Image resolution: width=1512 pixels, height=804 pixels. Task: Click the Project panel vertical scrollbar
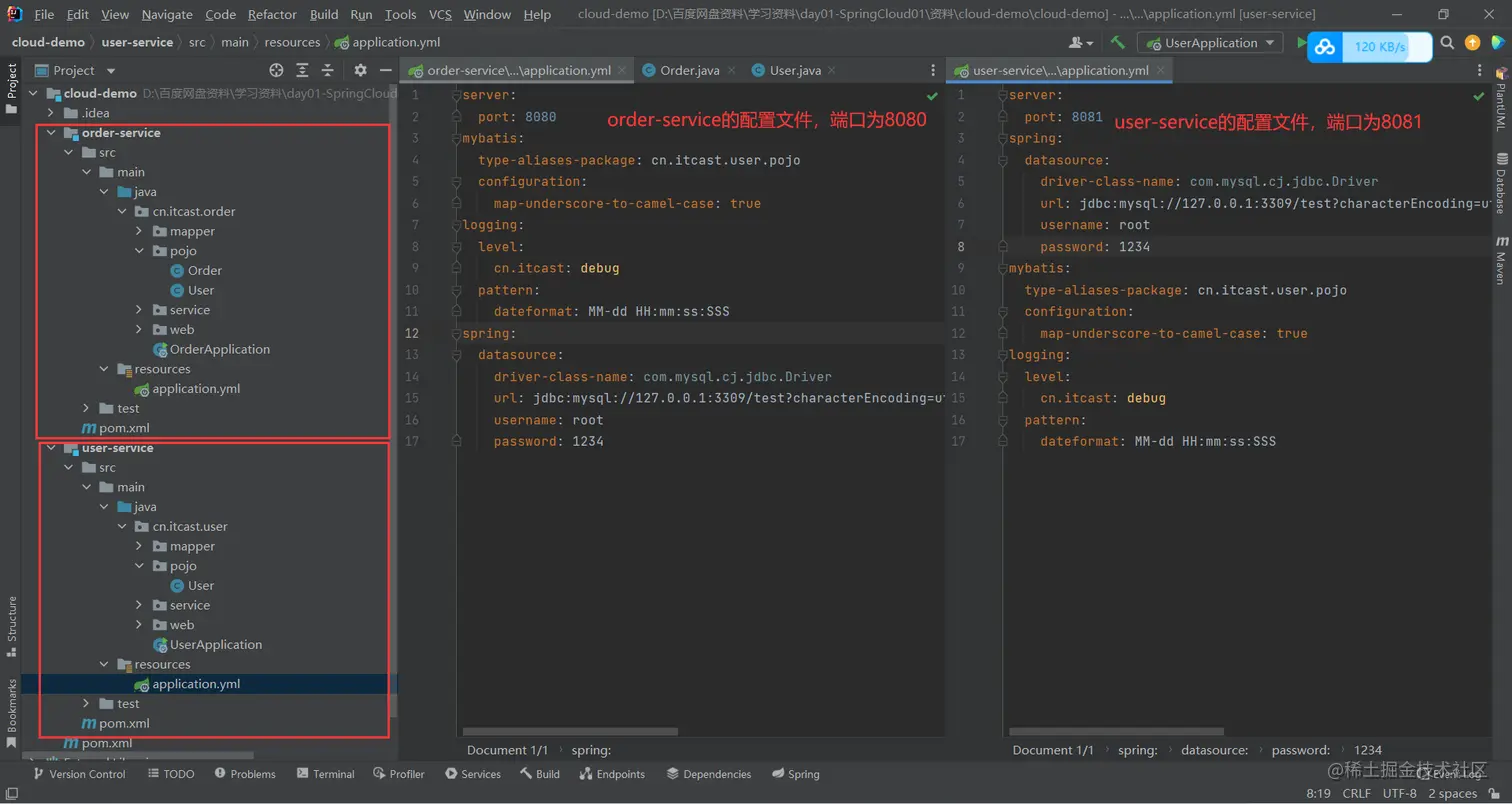(x=394, y=400)
